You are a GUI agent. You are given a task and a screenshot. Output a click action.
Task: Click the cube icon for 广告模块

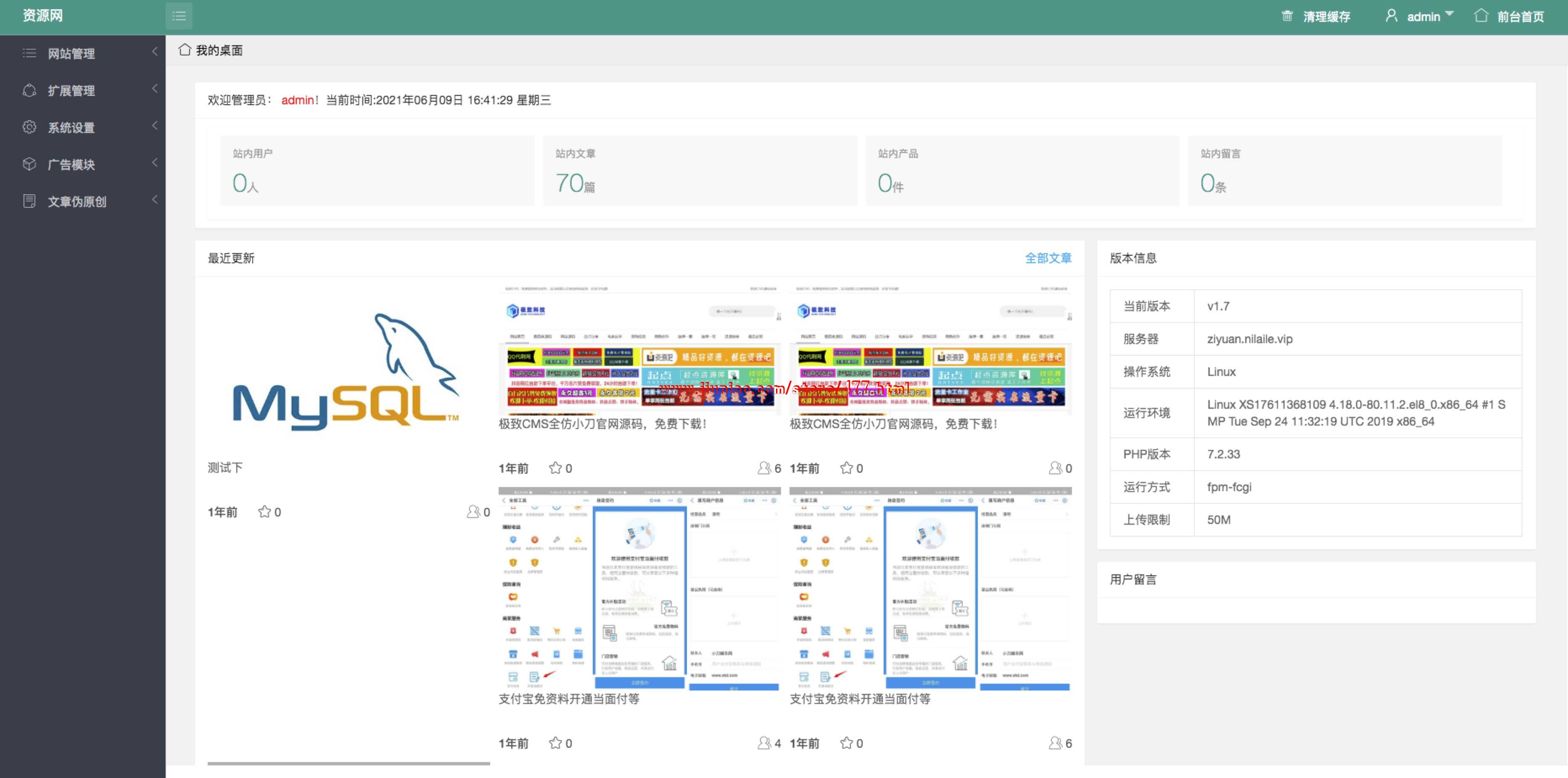click(x=29, y=164)
